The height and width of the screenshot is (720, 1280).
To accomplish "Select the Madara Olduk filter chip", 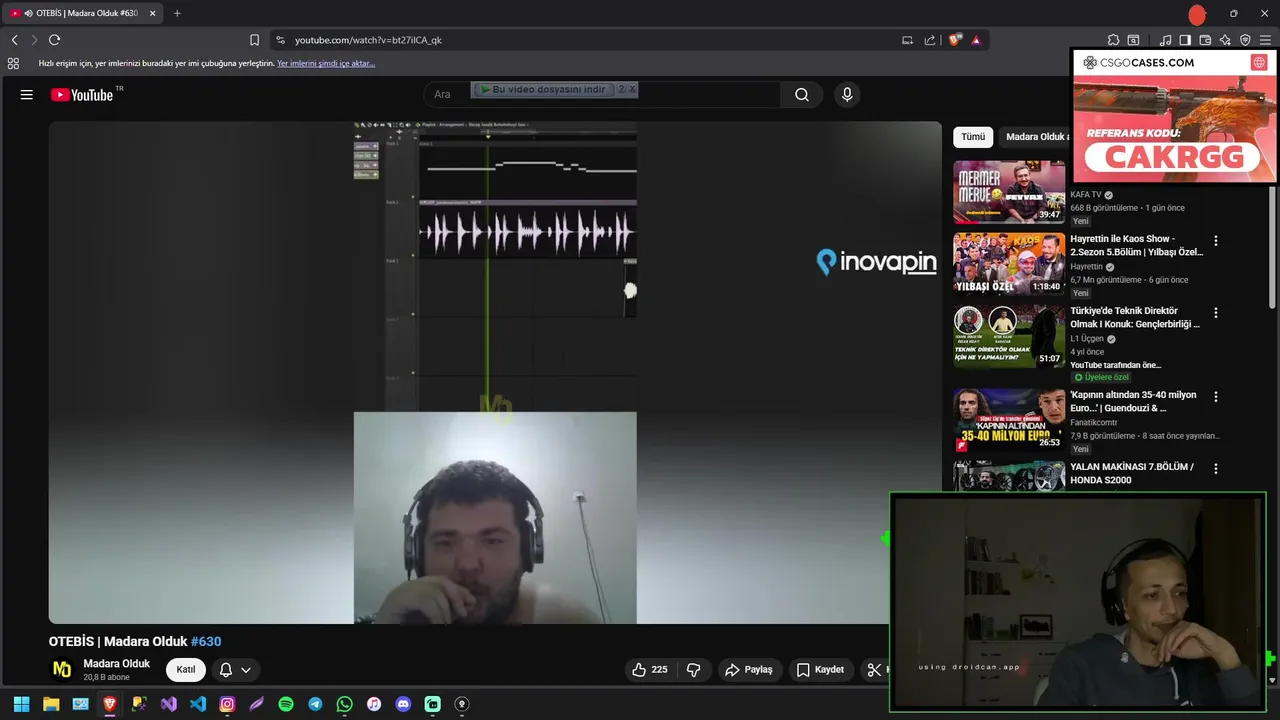I will point(1036,137).
